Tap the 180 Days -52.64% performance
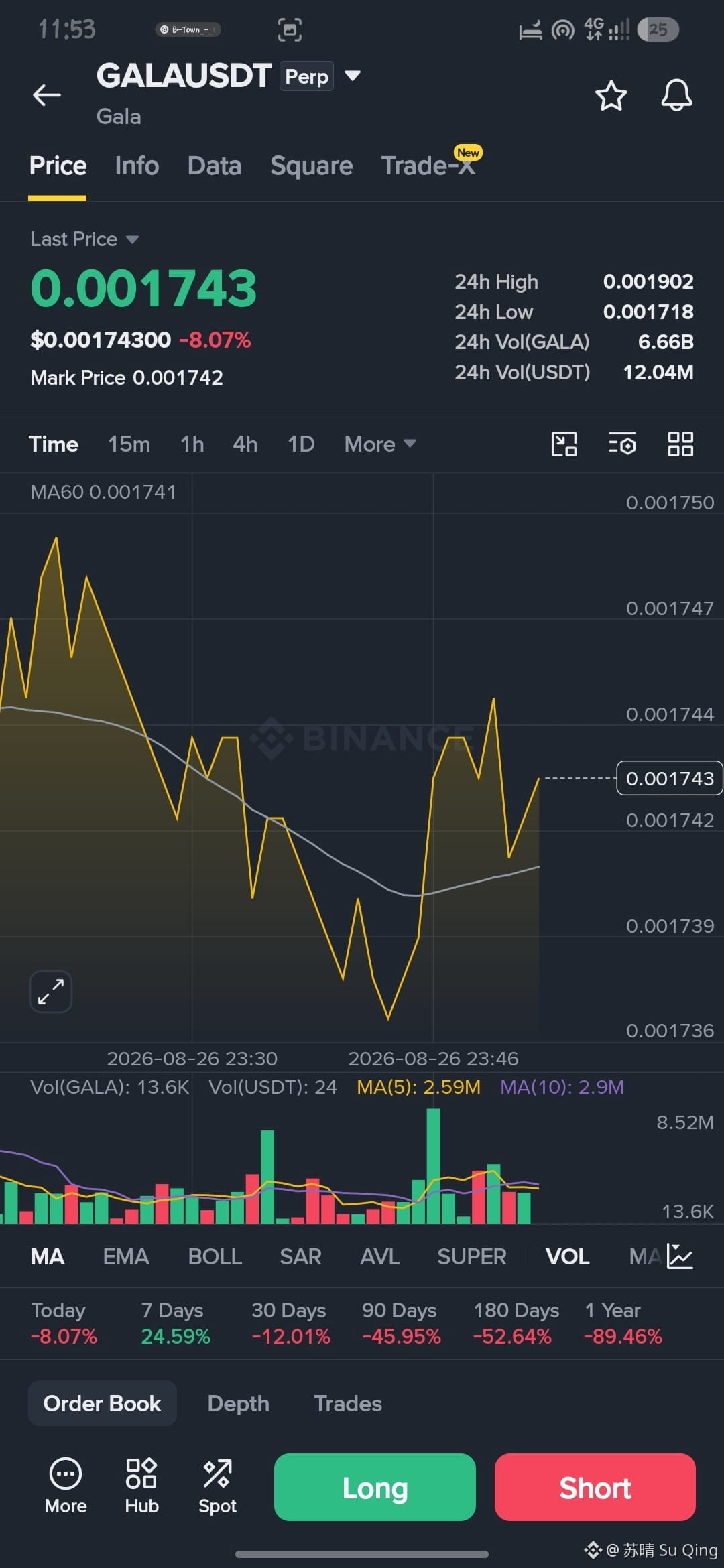Viewport: 724px width, 1568px height. 516,1323
